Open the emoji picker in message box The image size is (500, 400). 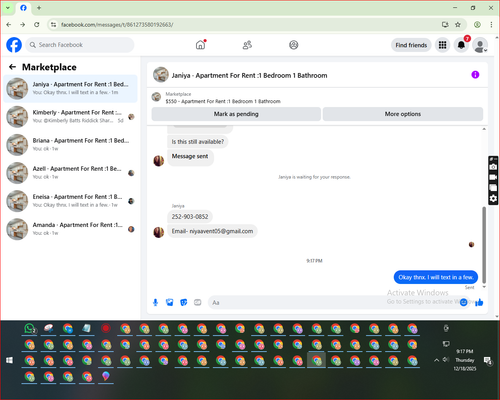(463, 302)
